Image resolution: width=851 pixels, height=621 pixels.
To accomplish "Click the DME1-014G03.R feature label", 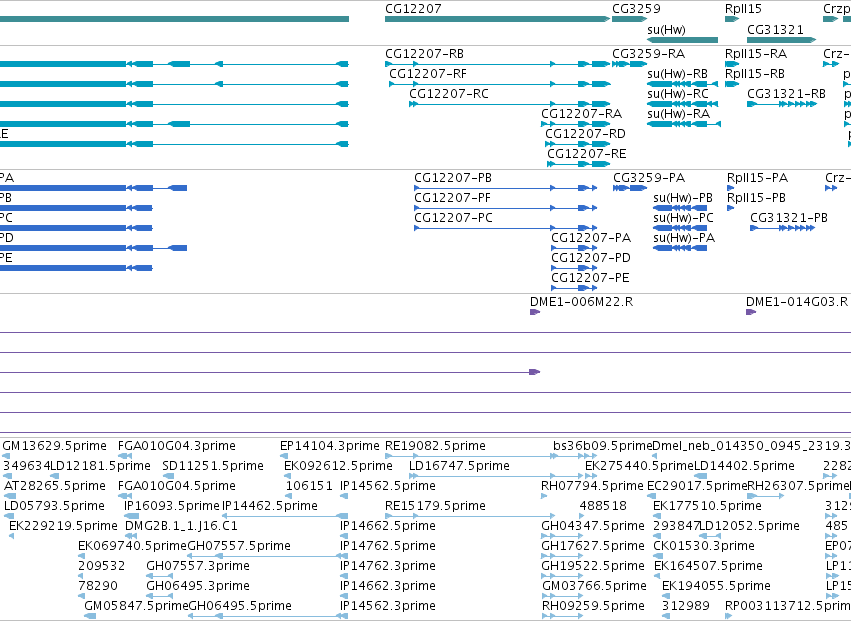I will (x=797, y=302).
